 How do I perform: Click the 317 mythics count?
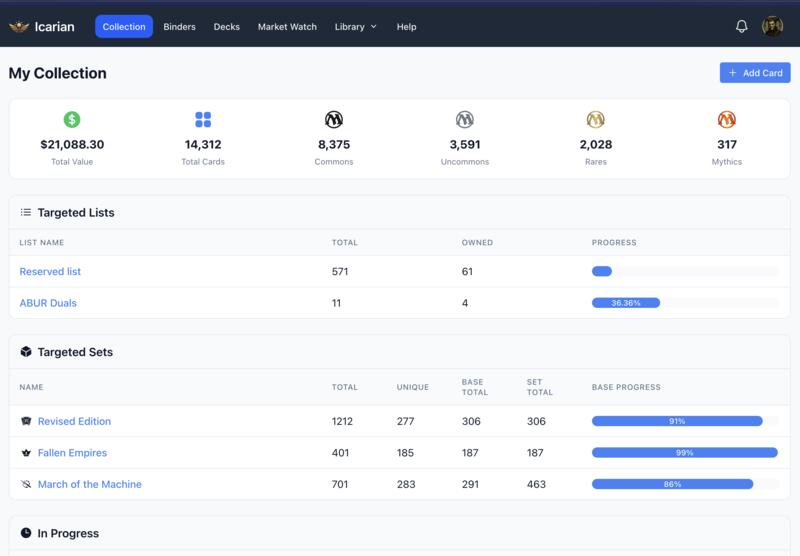point(727,144)
